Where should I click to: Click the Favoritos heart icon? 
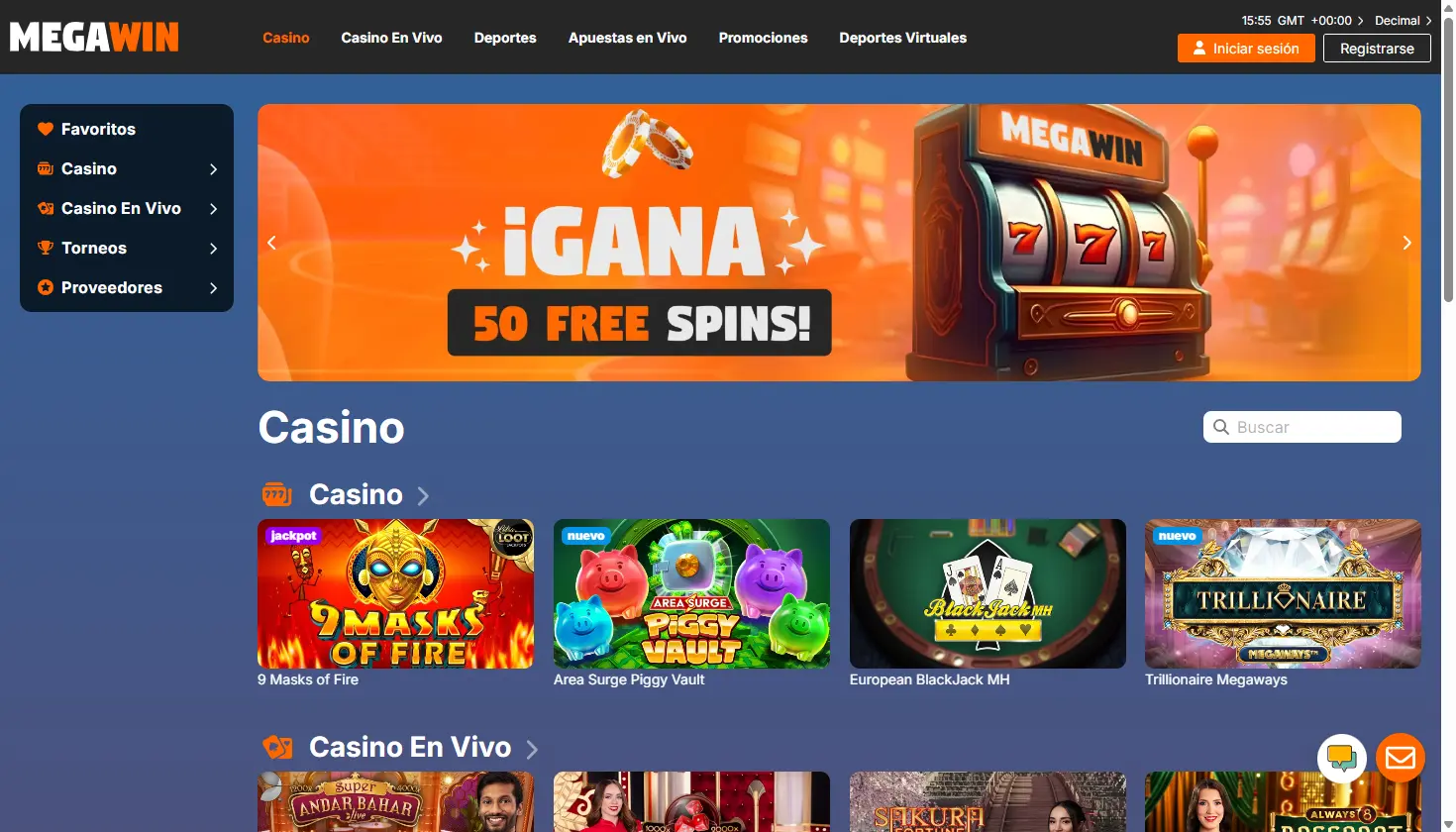pyautogui.click(x=46, y=129)
